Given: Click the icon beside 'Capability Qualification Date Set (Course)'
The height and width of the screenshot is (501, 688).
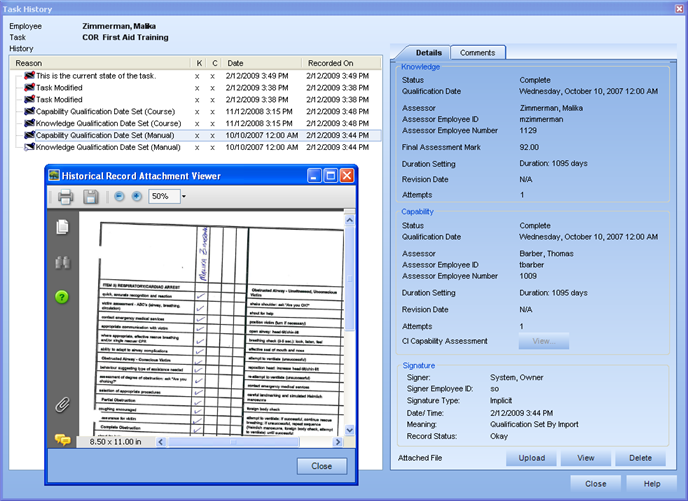Looking at the screenshot, I should (x=29, y=111).
